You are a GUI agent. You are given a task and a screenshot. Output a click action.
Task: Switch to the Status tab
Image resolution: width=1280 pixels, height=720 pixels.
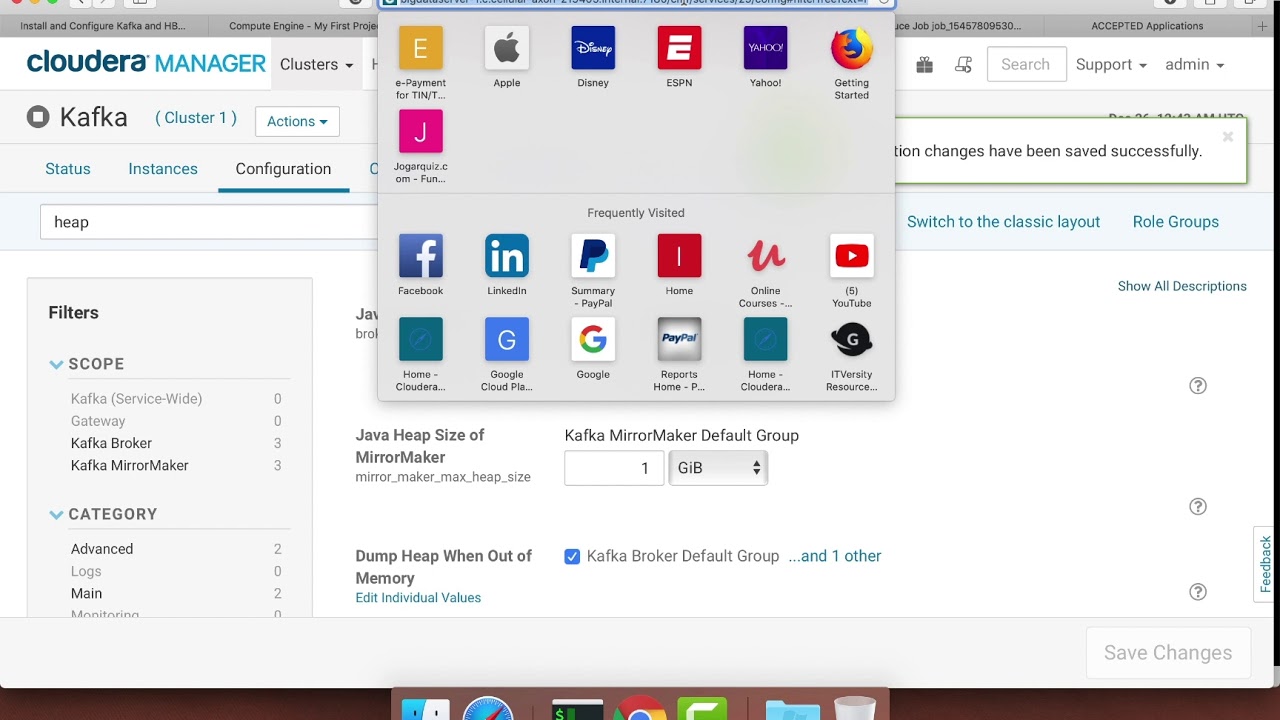[x=68, y=169]
